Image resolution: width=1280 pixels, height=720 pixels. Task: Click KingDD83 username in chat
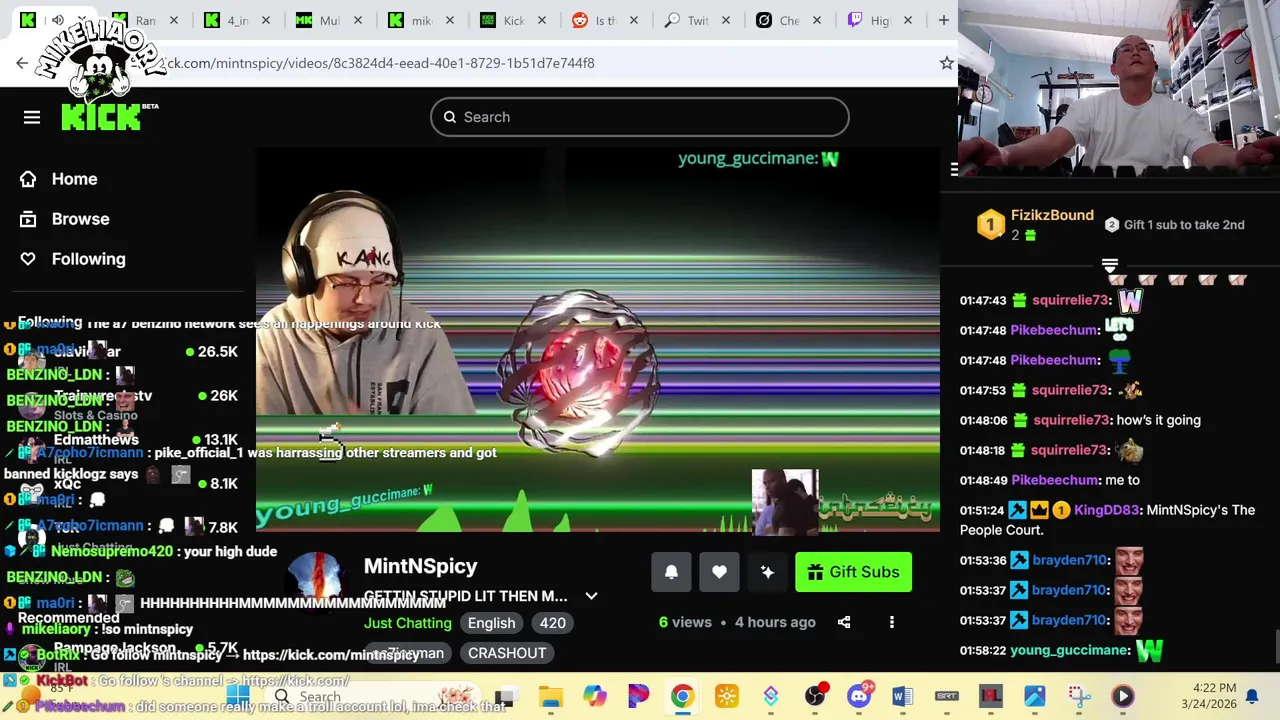[1107, 510]
